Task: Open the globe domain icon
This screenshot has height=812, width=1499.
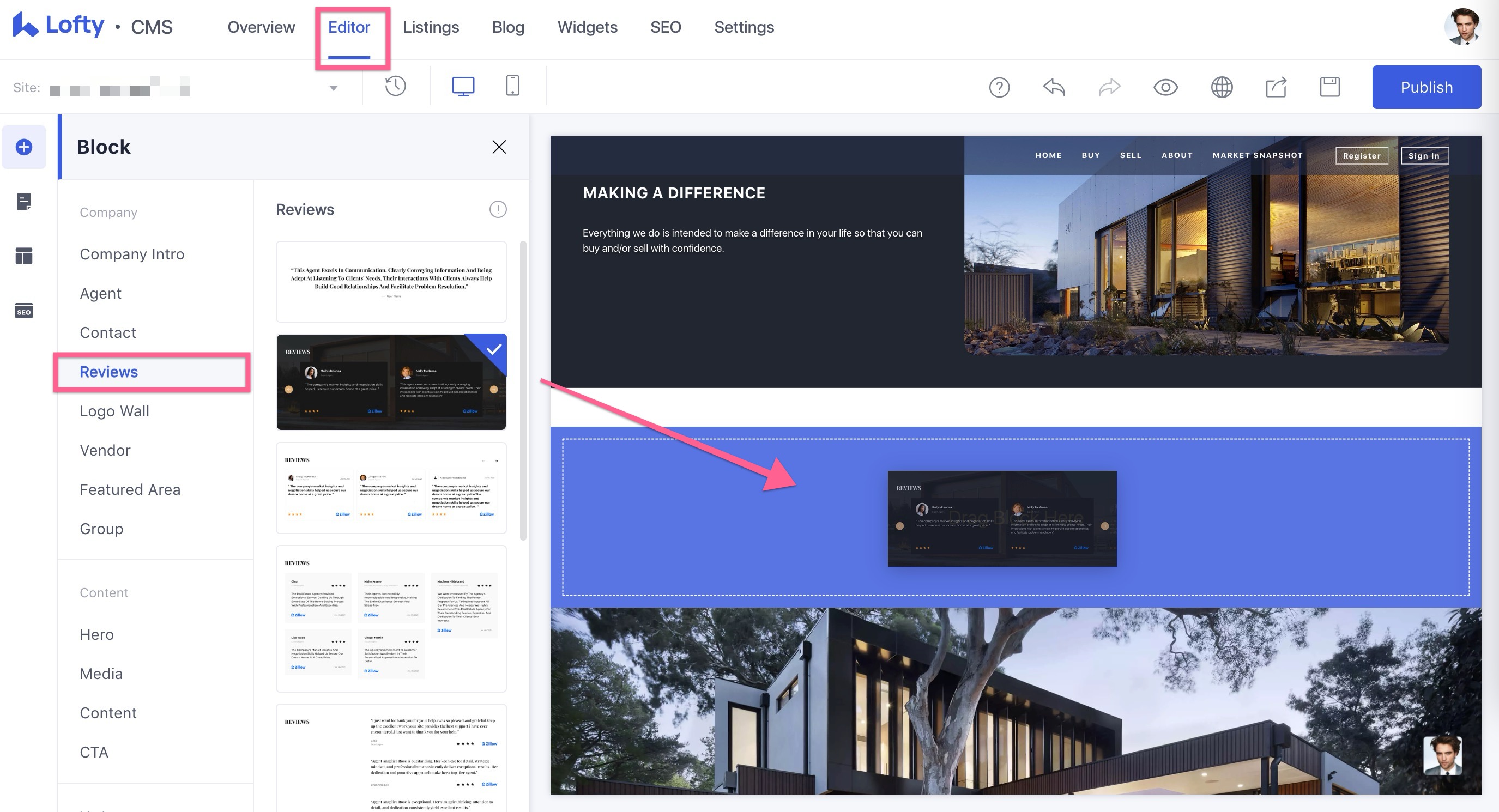Action: click(x=1222, y=87)
